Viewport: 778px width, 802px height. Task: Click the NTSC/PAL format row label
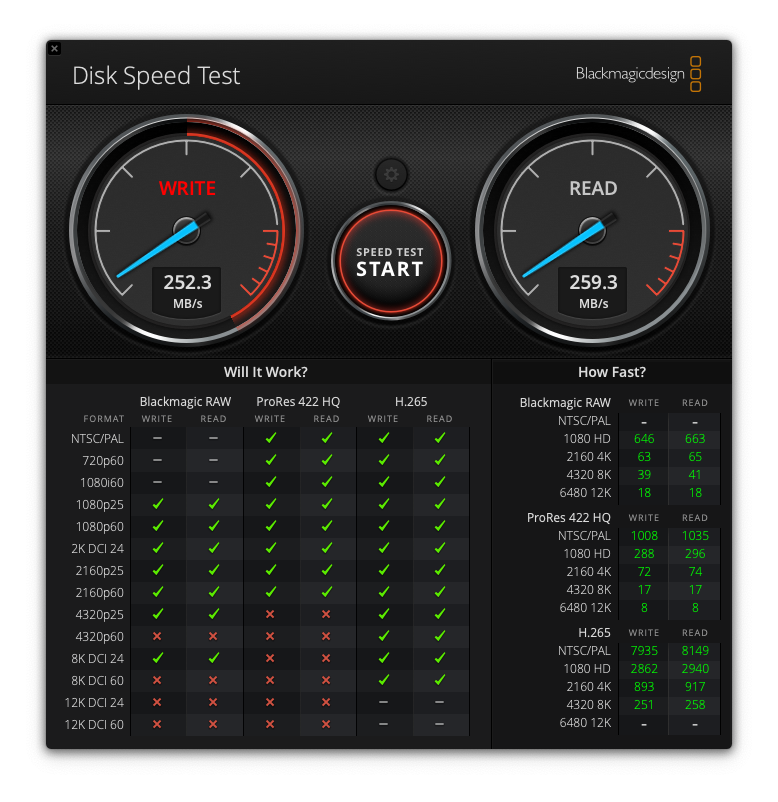pos(97,439)
